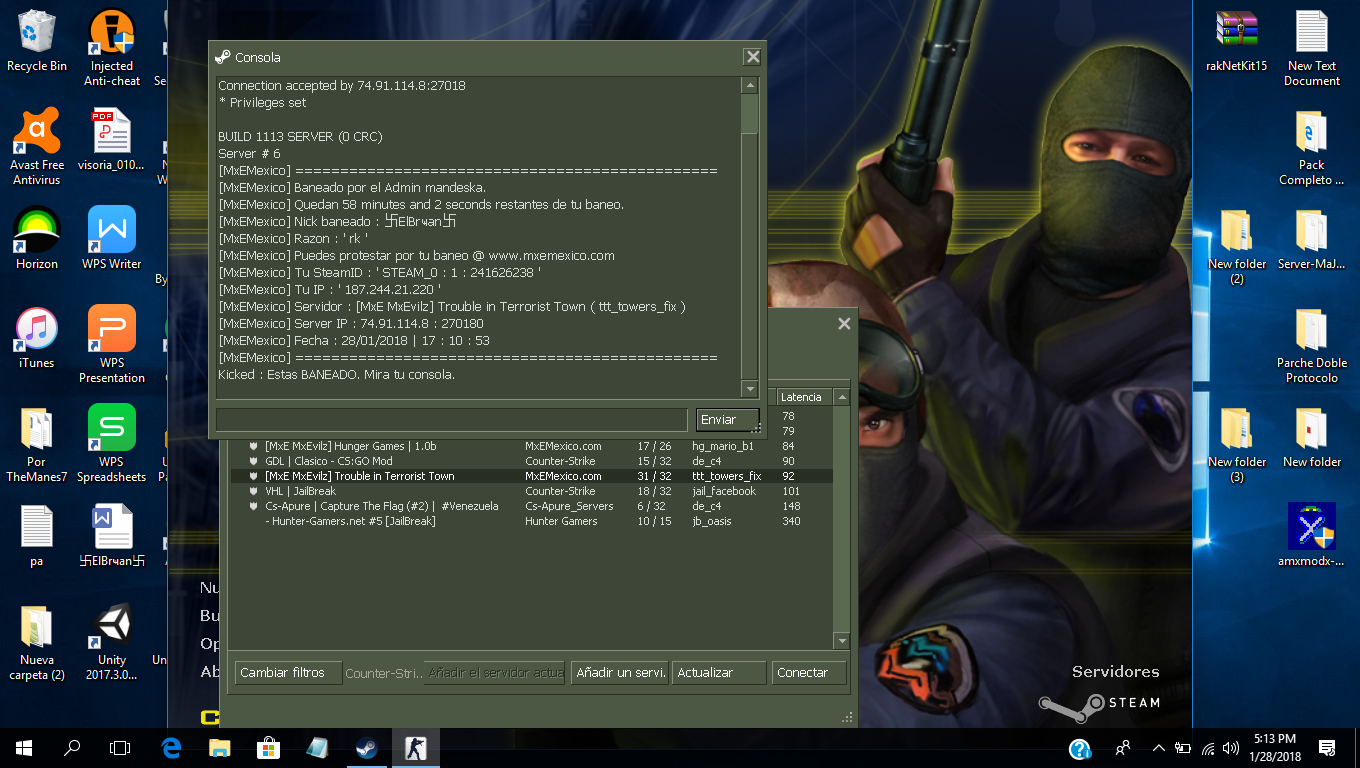
Task: Open the Por TheManes7 folder
Action: (x=37, y=444)
